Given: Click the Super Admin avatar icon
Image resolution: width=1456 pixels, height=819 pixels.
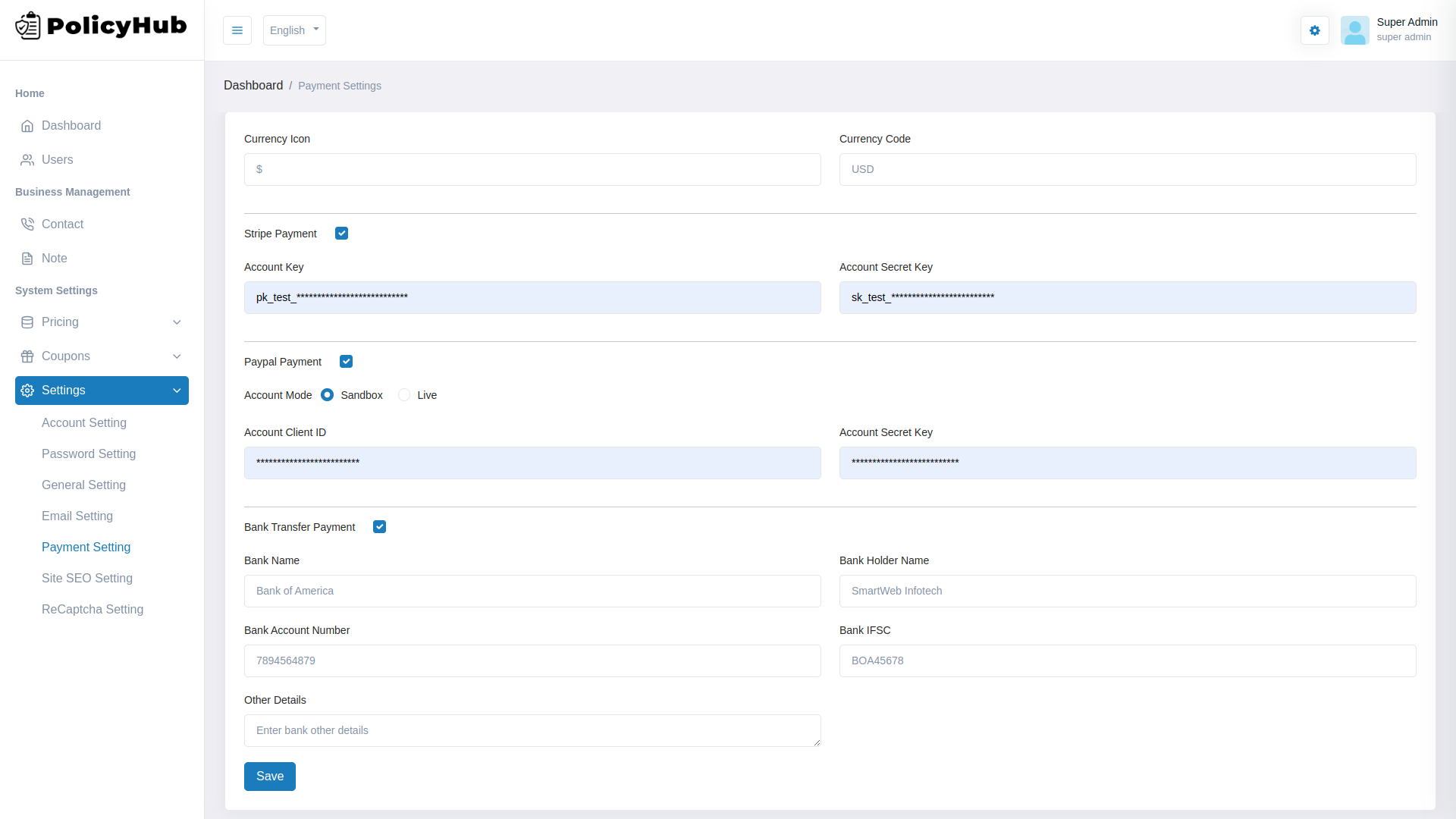Looking at the screenshot, I should (x=1355, y=30).
